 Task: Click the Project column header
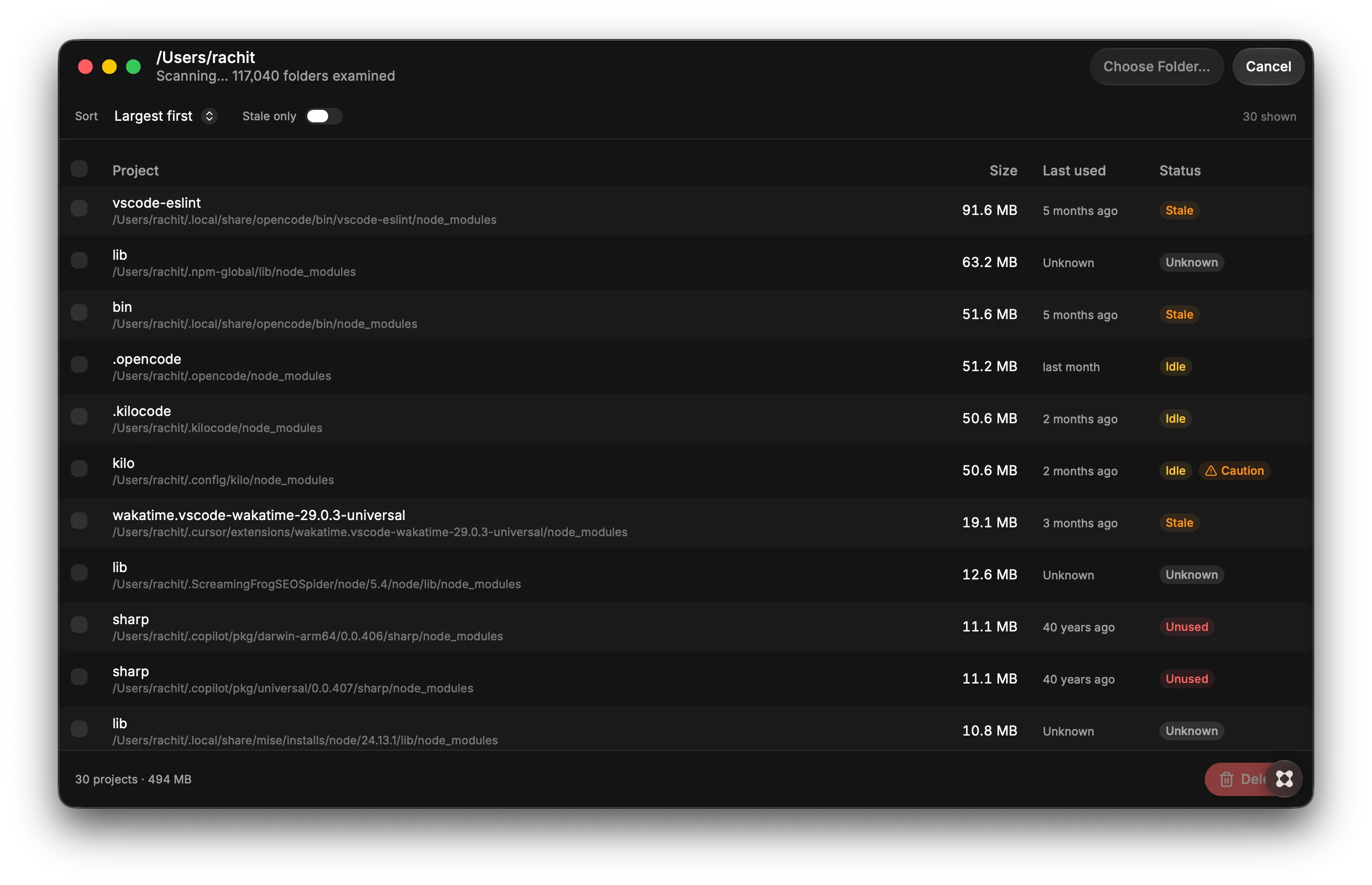[135, 171]
